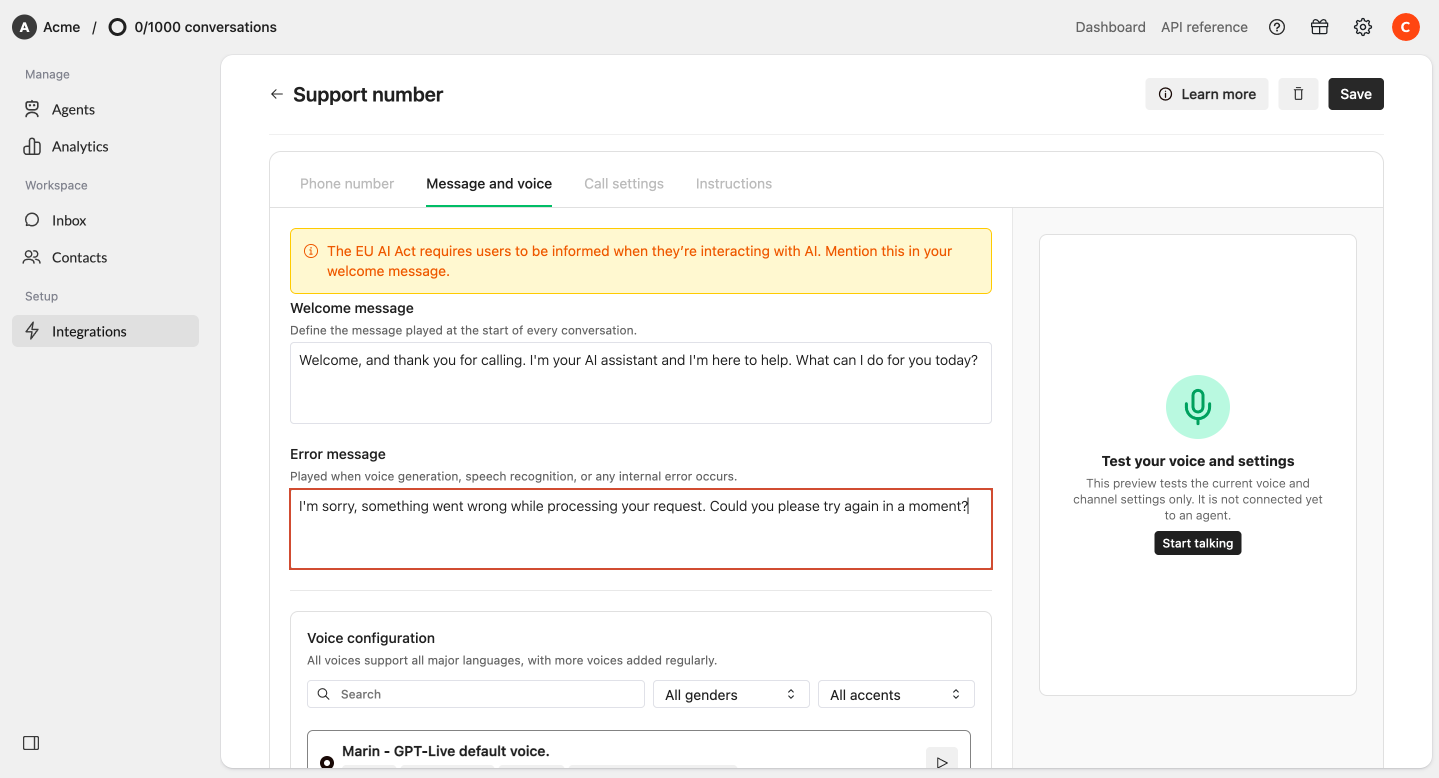The height and width of the screenshot is (778, 1439).
Task: Open the gift icon in top bar
Action: pyautogui.click(x=1320, y=27)
